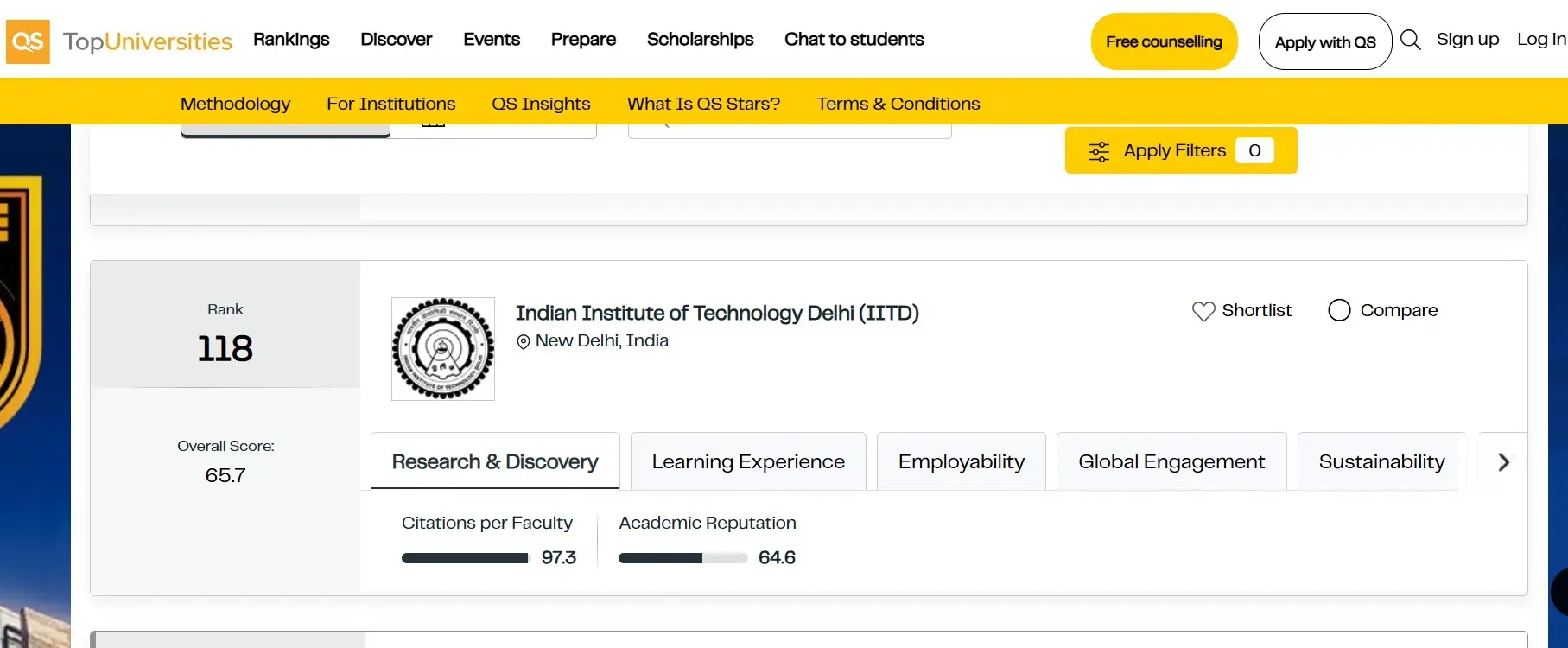The width and height of the screenshot is (1568, 648).
Task: Click the Academic Reputation value 64.6
Action: 777,558
